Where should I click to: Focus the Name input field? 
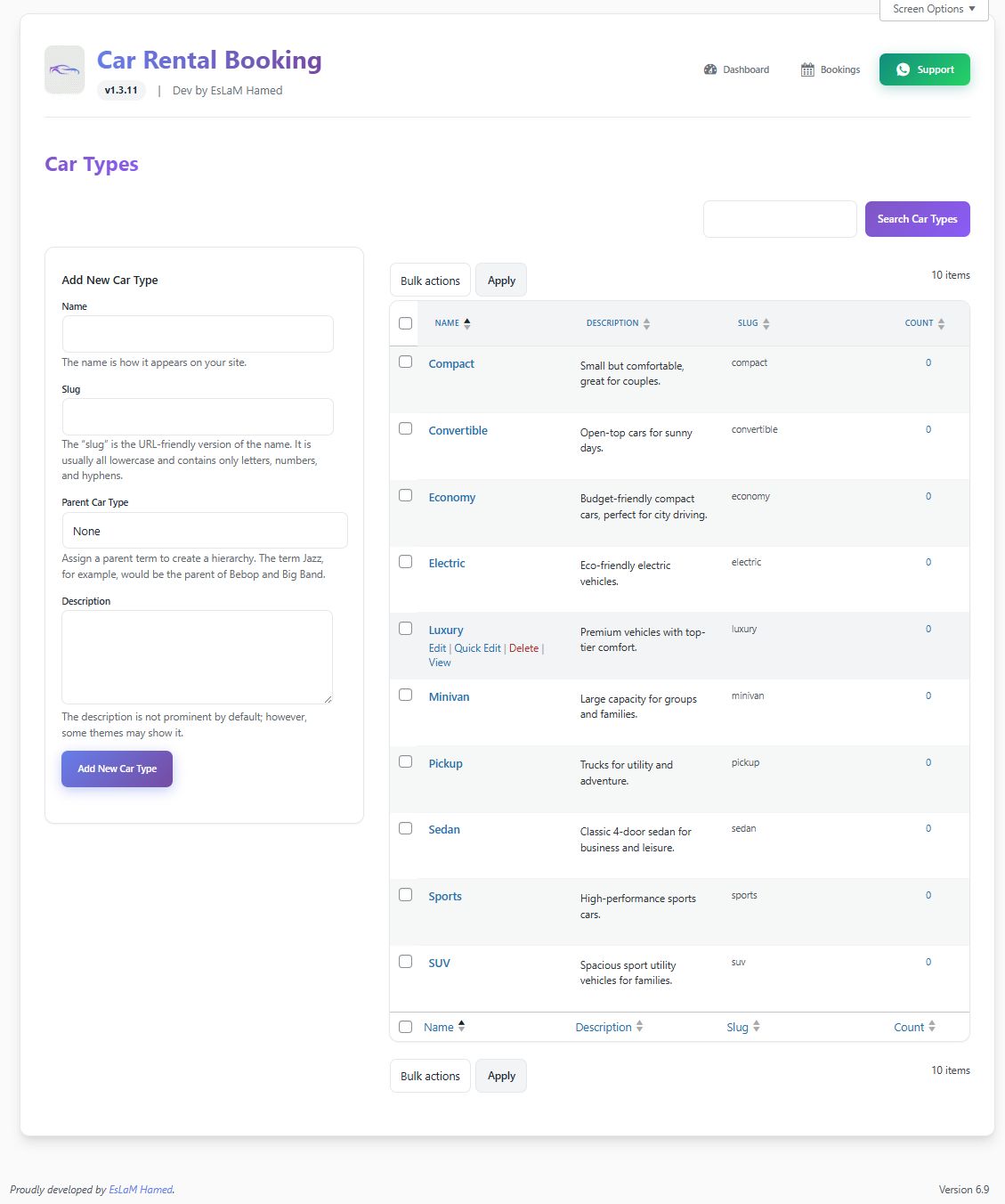click(198, 334)
